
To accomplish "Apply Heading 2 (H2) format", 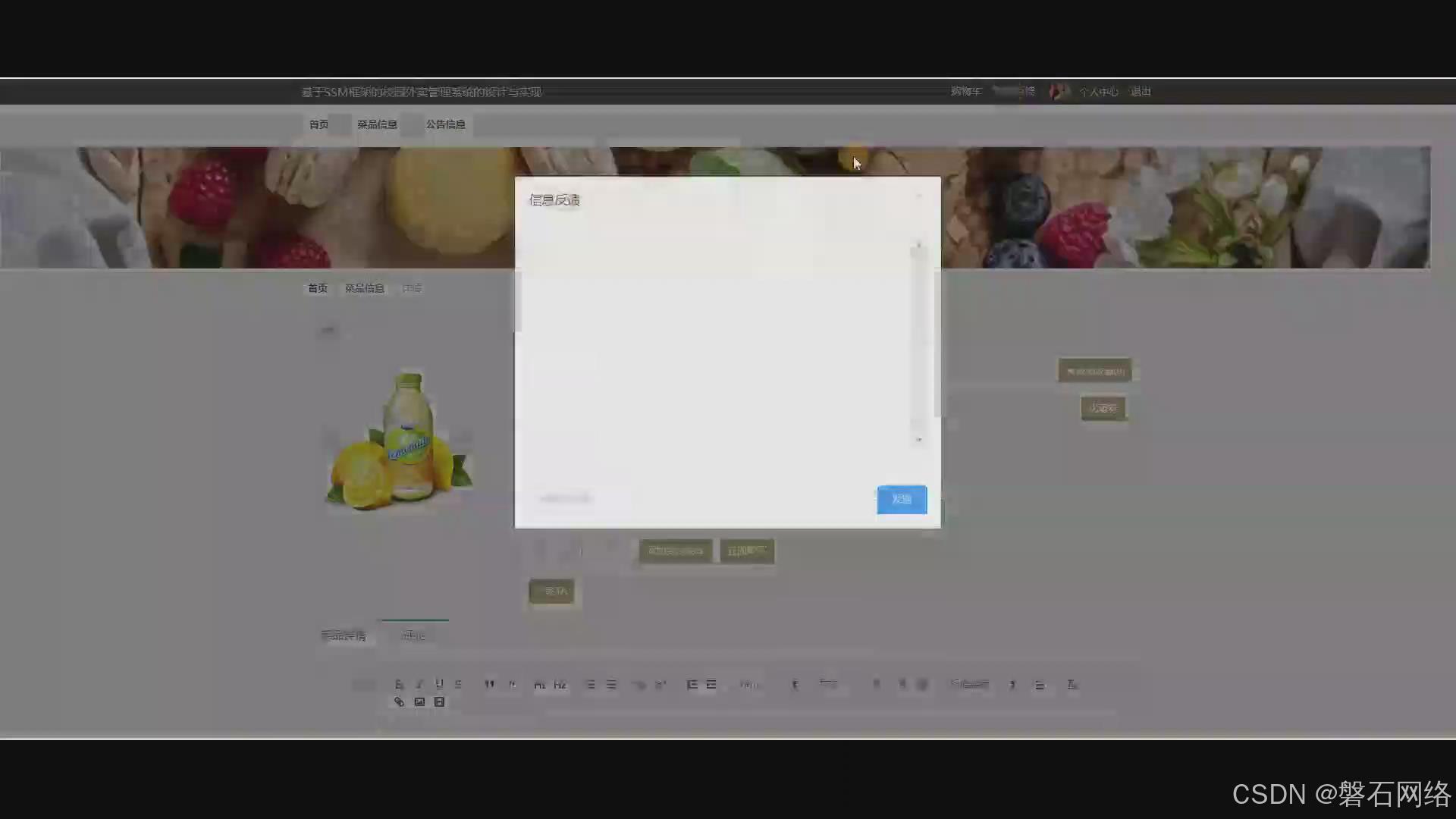I will 560,685.
